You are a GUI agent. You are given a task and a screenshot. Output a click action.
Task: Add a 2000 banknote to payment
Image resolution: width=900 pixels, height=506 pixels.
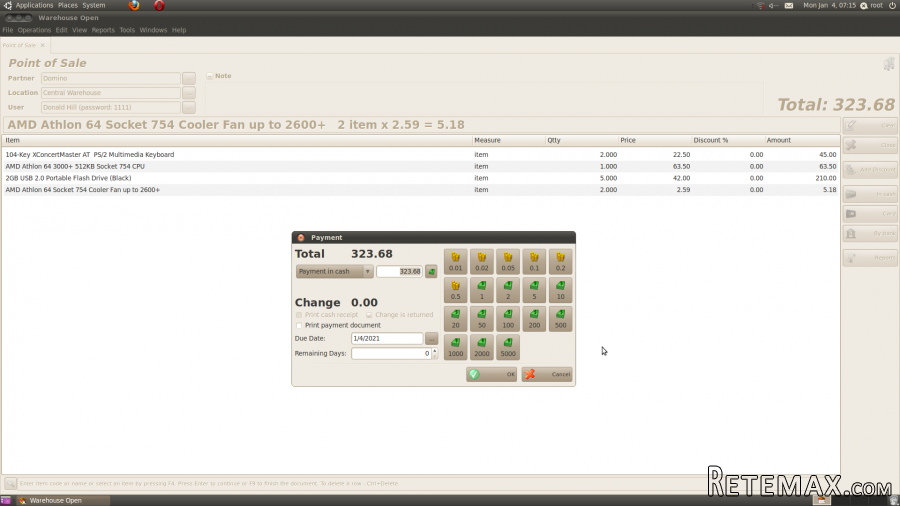click(x=482, y=347)
